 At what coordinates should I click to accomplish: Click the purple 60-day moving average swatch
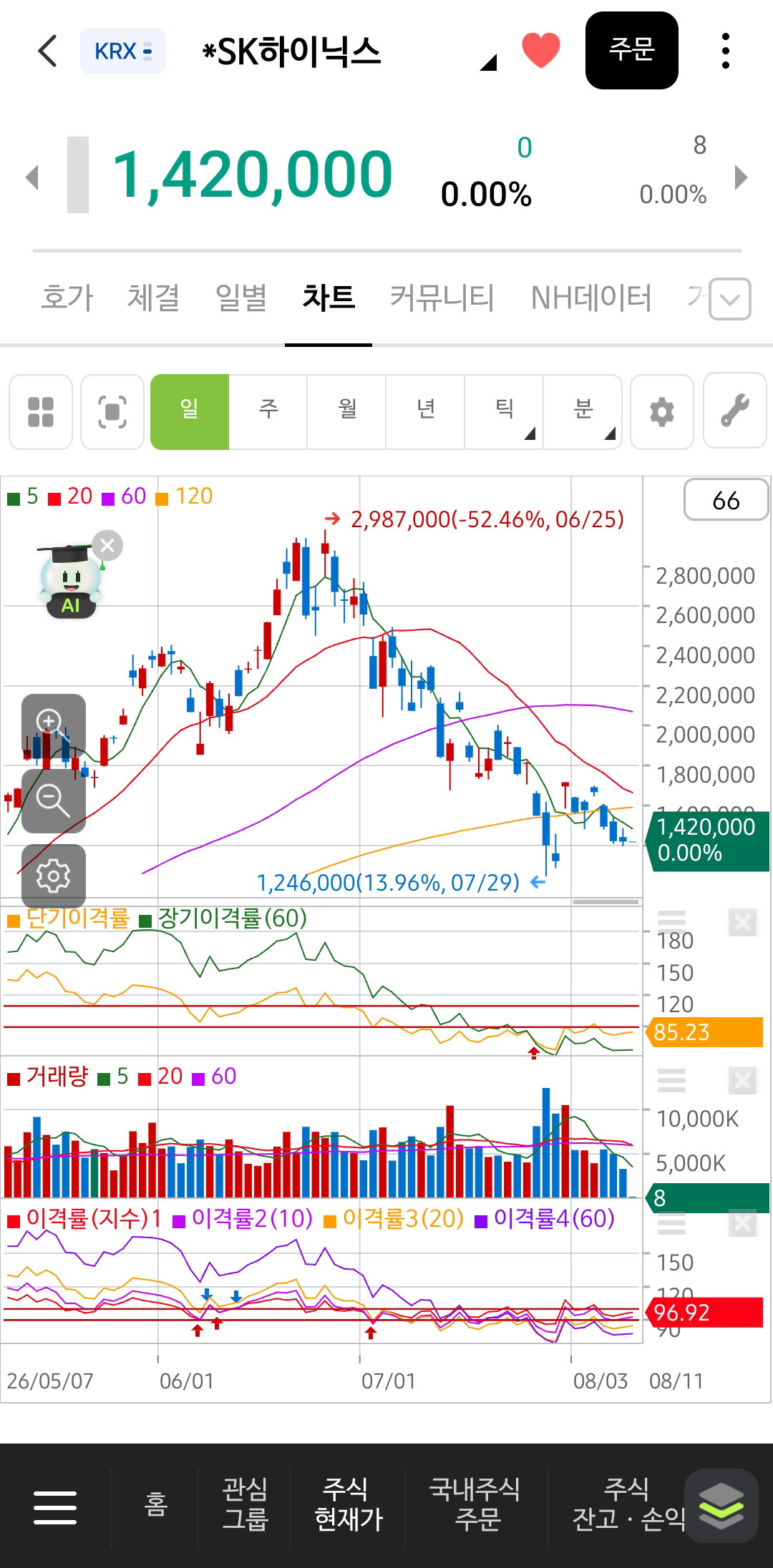[108, 499]
